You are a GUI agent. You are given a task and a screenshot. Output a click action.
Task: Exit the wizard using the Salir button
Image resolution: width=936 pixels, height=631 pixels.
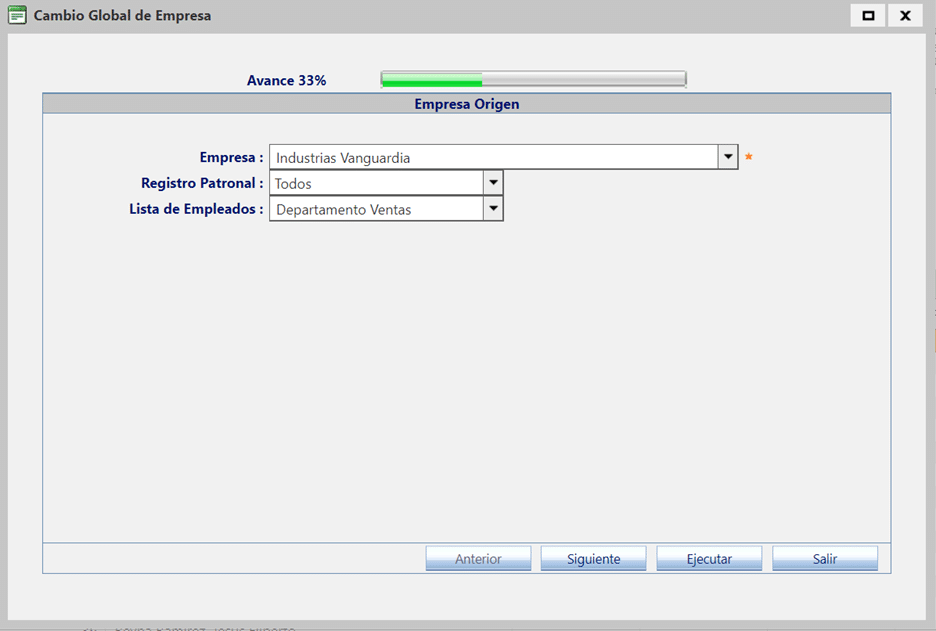[824, 559]
